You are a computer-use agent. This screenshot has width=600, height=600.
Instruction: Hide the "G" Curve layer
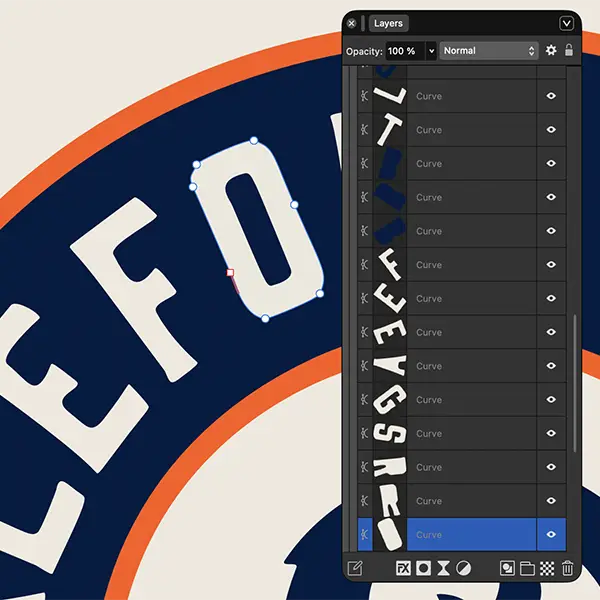click(x=551, y=399)
